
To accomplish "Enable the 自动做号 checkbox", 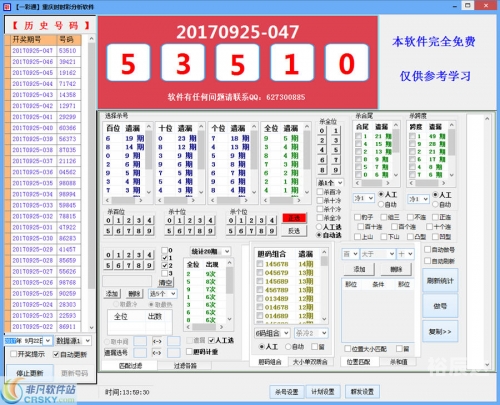I will click(x=428, y=249).
